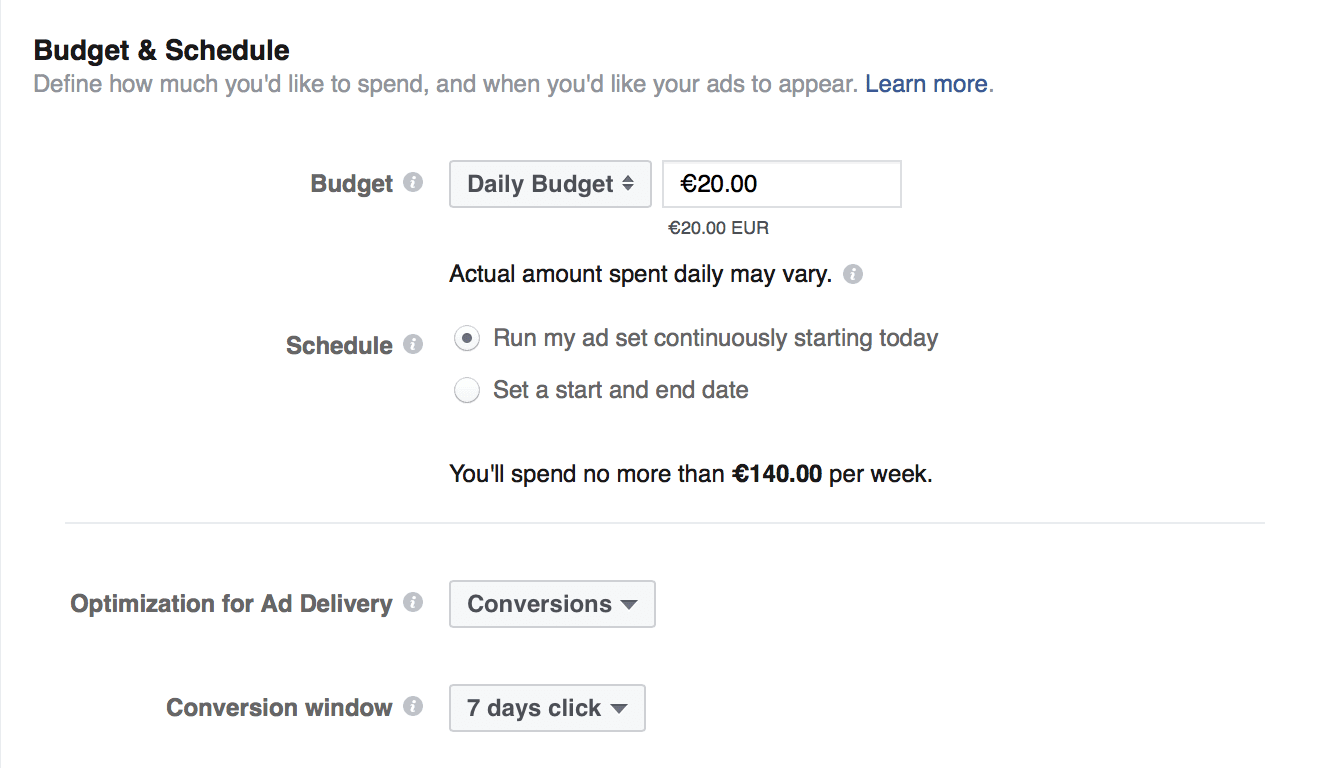Show info for Conversion window
Screen dimensions: 1319x768
point(413,707)
